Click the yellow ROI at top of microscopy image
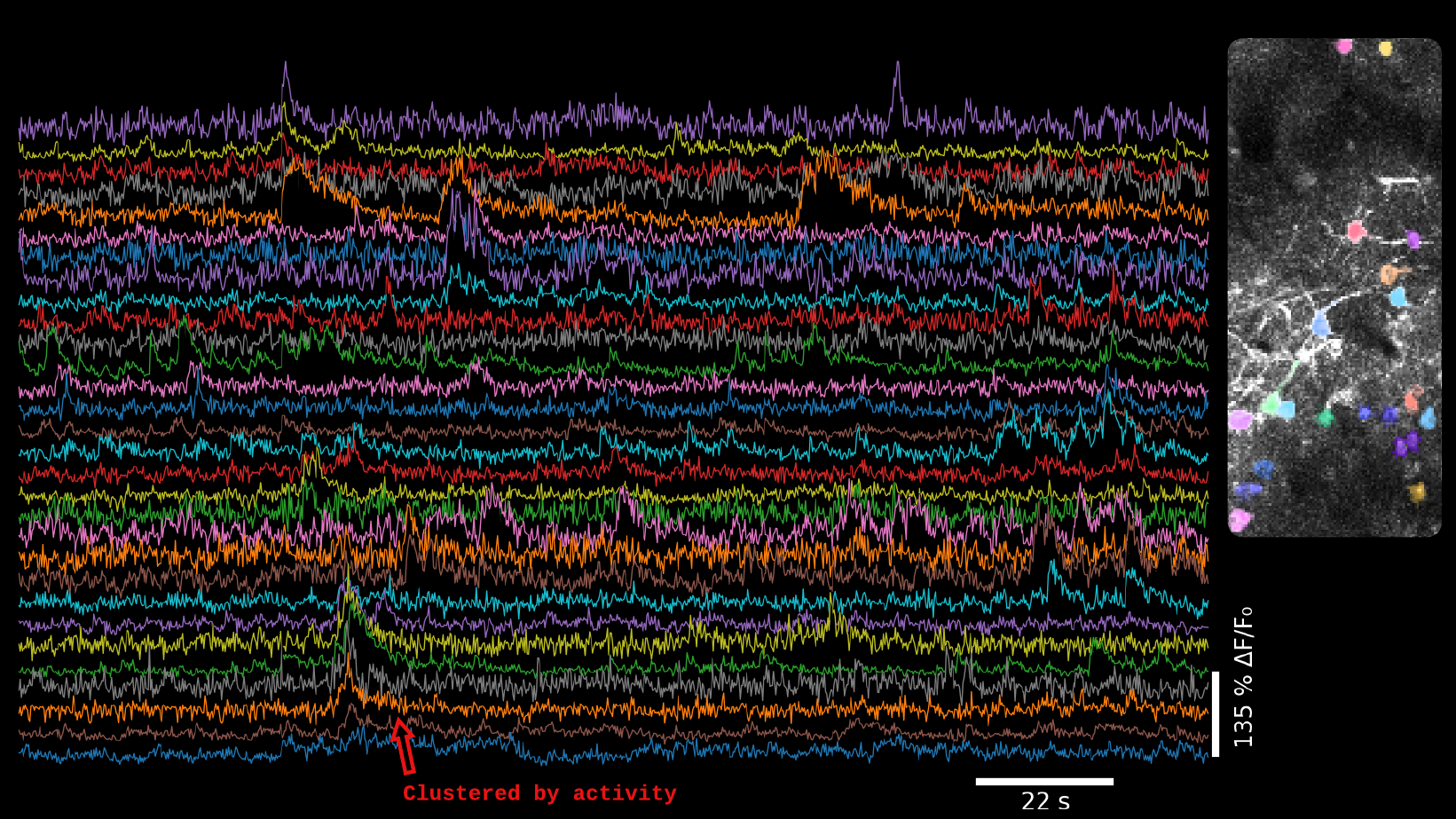Viewport: 1456px width, 819px height. [1385, 49]
